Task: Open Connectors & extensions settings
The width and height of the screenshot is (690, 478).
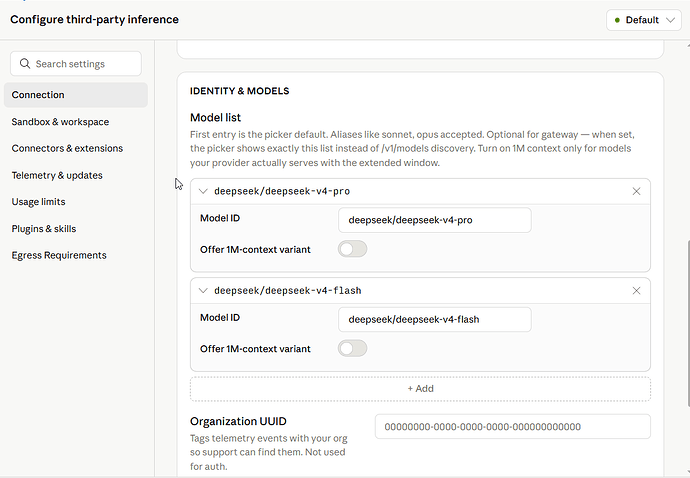Action: [67, 148]
